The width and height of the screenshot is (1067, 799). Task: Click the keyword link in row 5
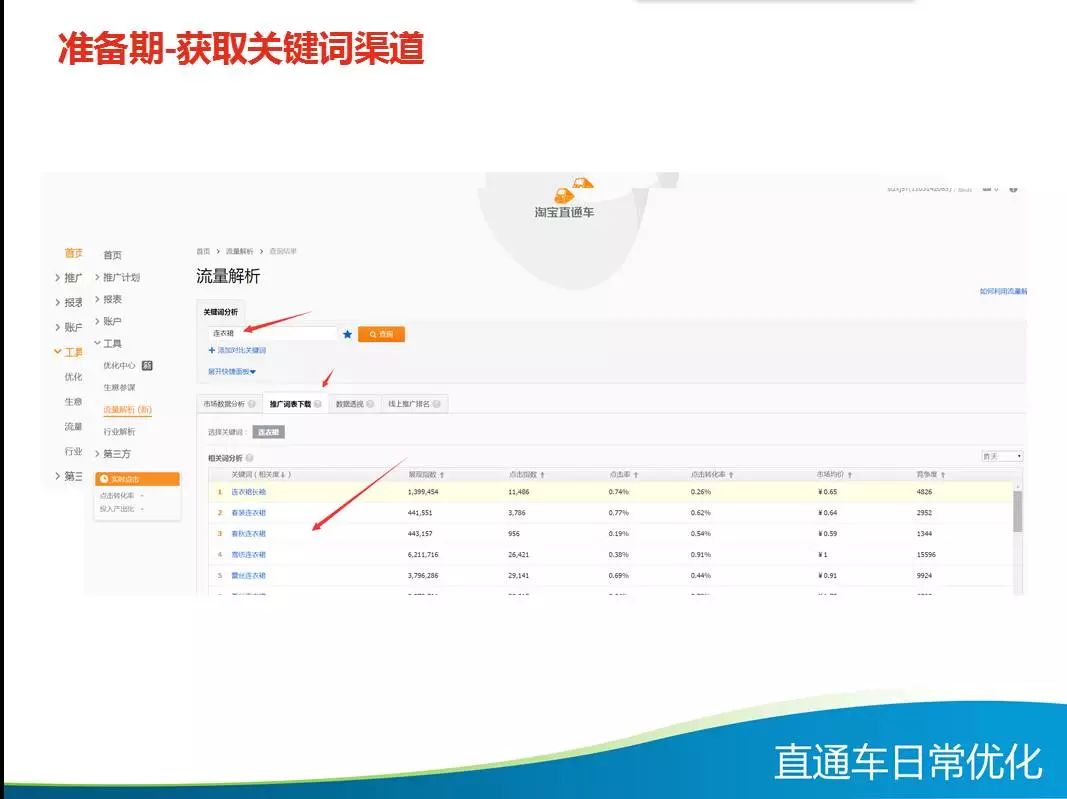[248, 576]
